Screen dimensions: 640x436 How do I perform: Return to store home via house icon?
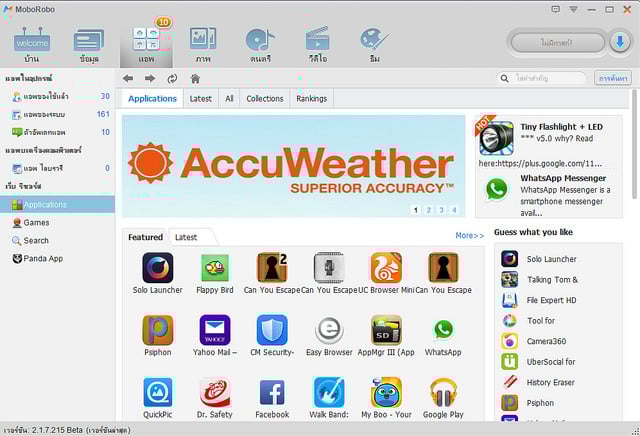pos(195,78)
